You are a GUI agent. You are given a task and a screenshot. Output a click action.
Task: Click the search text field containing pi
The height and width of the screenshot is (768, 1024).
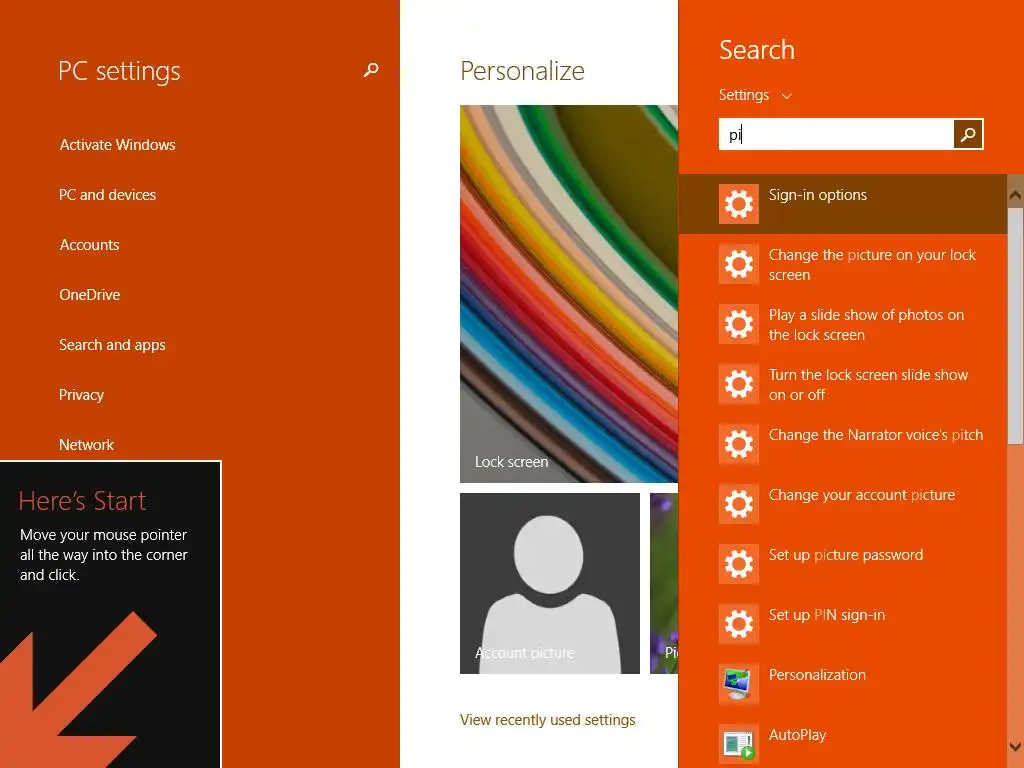click(836, 135)
